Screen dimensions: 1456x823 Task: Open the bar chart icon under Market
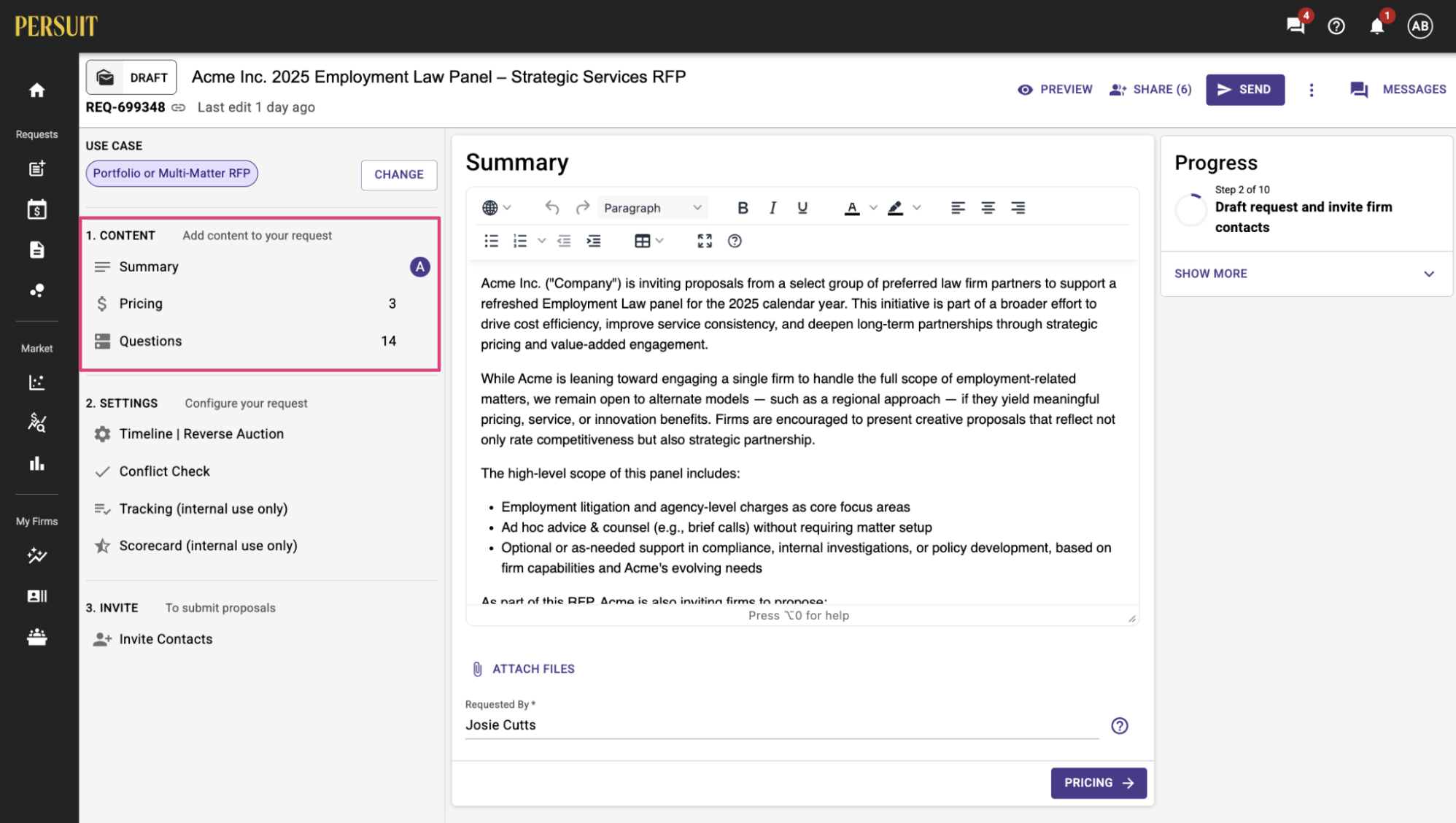tap(37, 463)
